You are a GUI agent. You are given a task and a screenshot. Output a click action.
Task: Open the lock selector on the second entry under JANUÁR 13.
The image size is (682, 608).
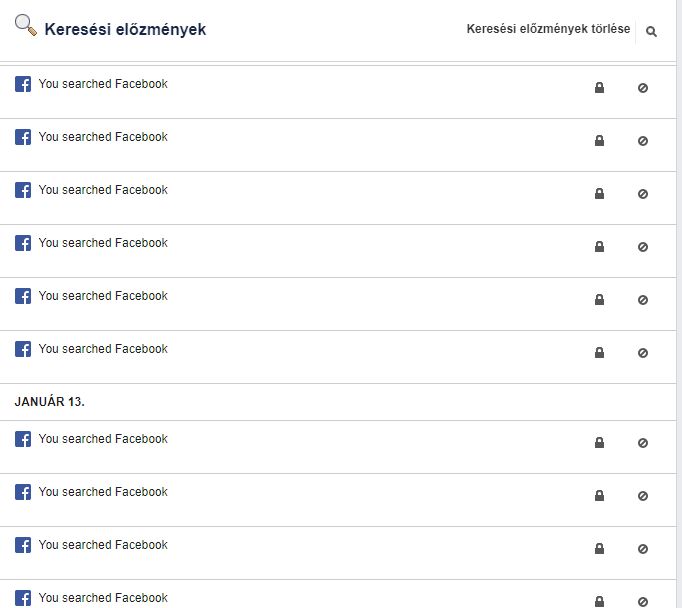pyautogui.click(x=599, y=496)
